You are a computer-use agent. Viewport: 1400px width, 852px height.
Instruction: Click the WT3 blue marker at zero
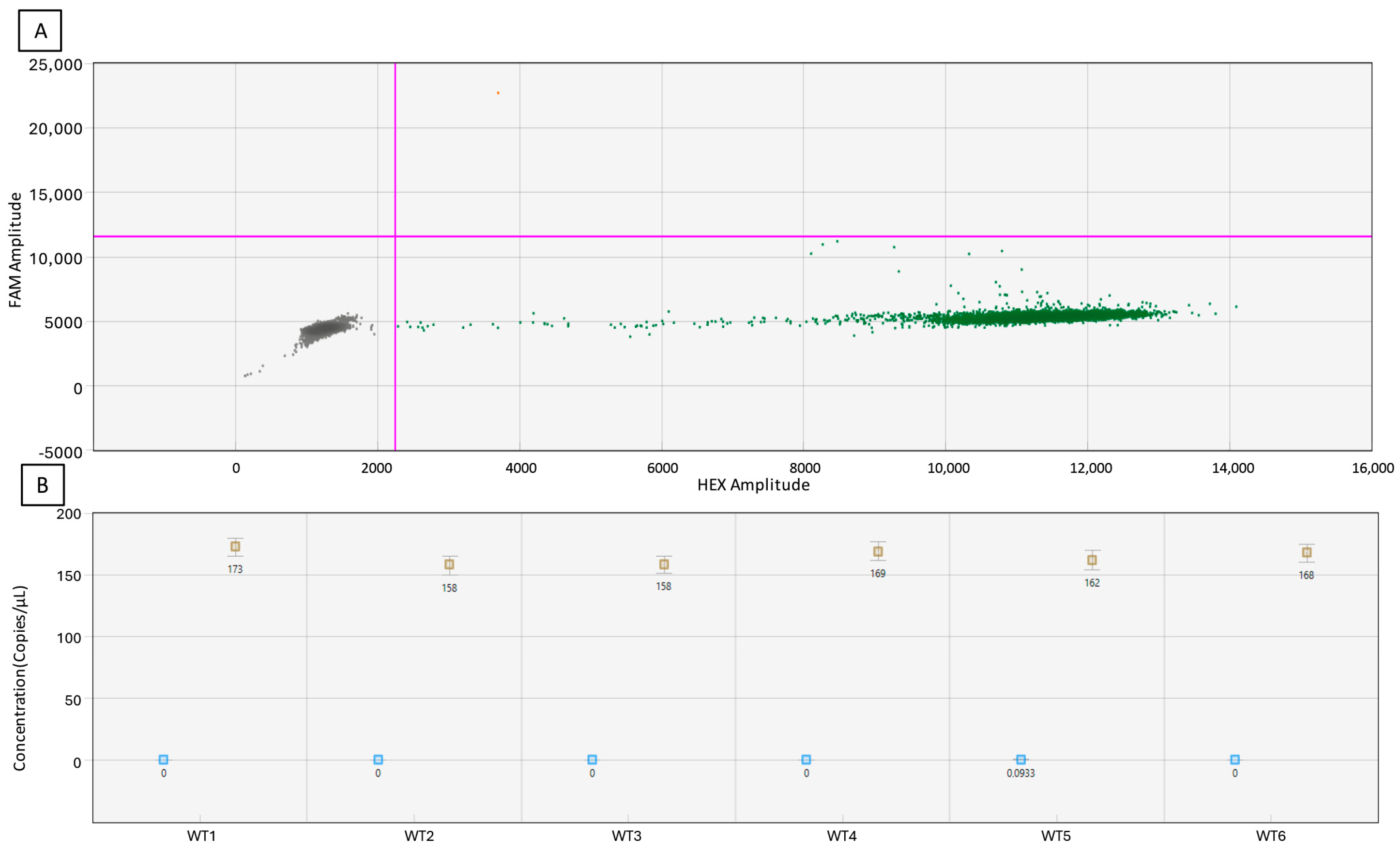(x=592, y=760)
